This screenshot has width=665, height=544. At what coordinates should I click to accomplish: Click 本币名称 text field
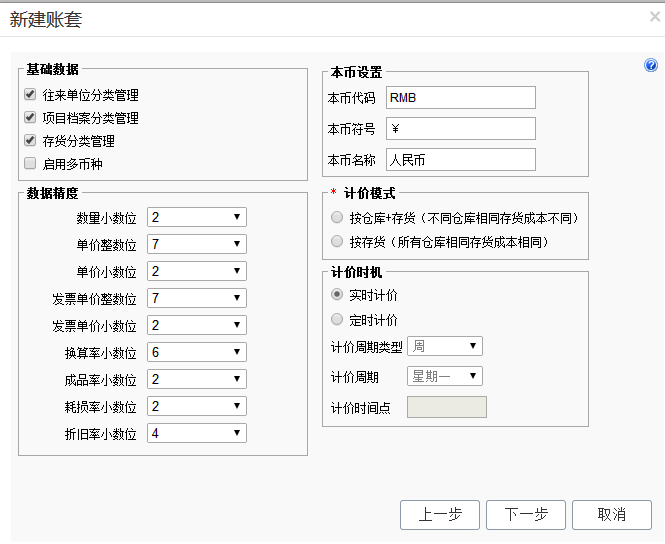point(460,159)
